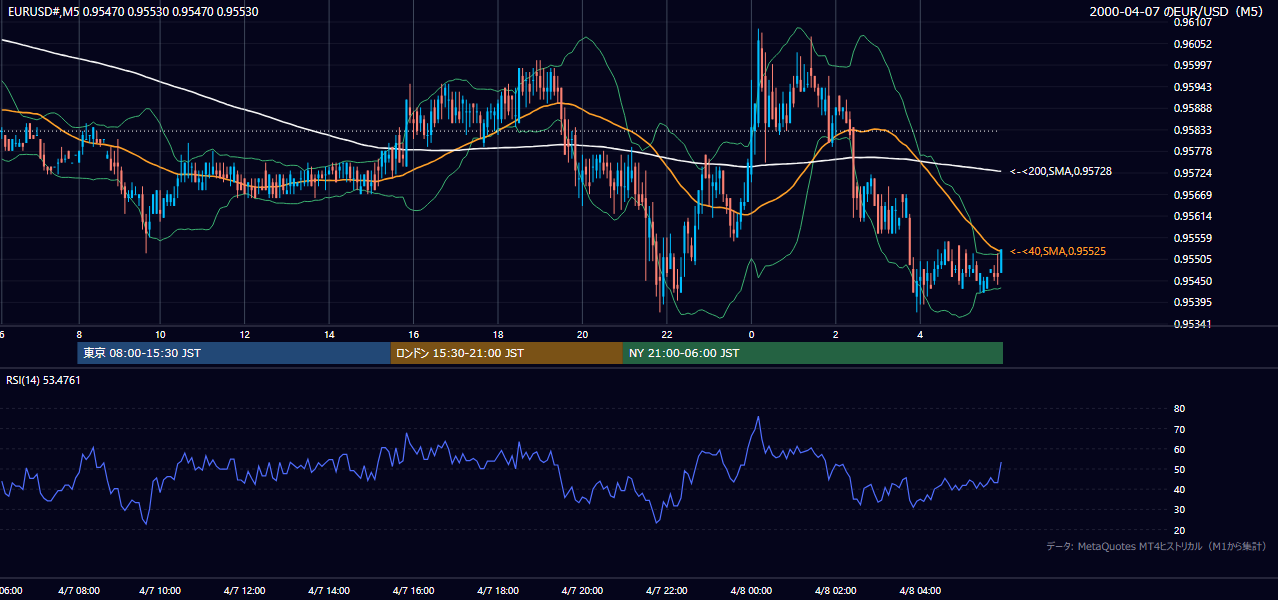This screenshot has height=600, width=1278.
Task: Click price axis value 0.95997
Action: coord(1192,66)
